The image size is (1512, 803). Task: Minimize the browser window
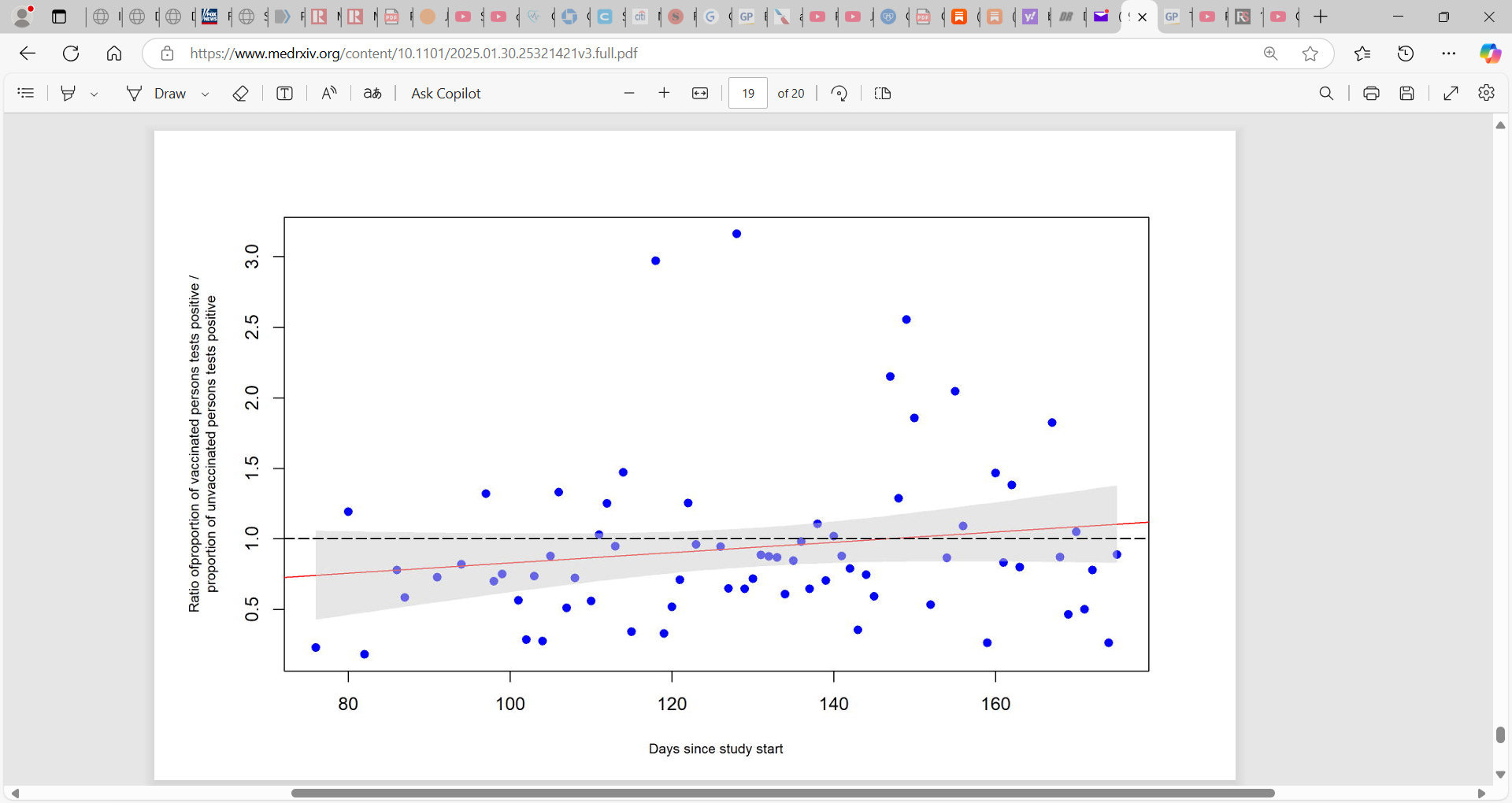[1399, 17]
